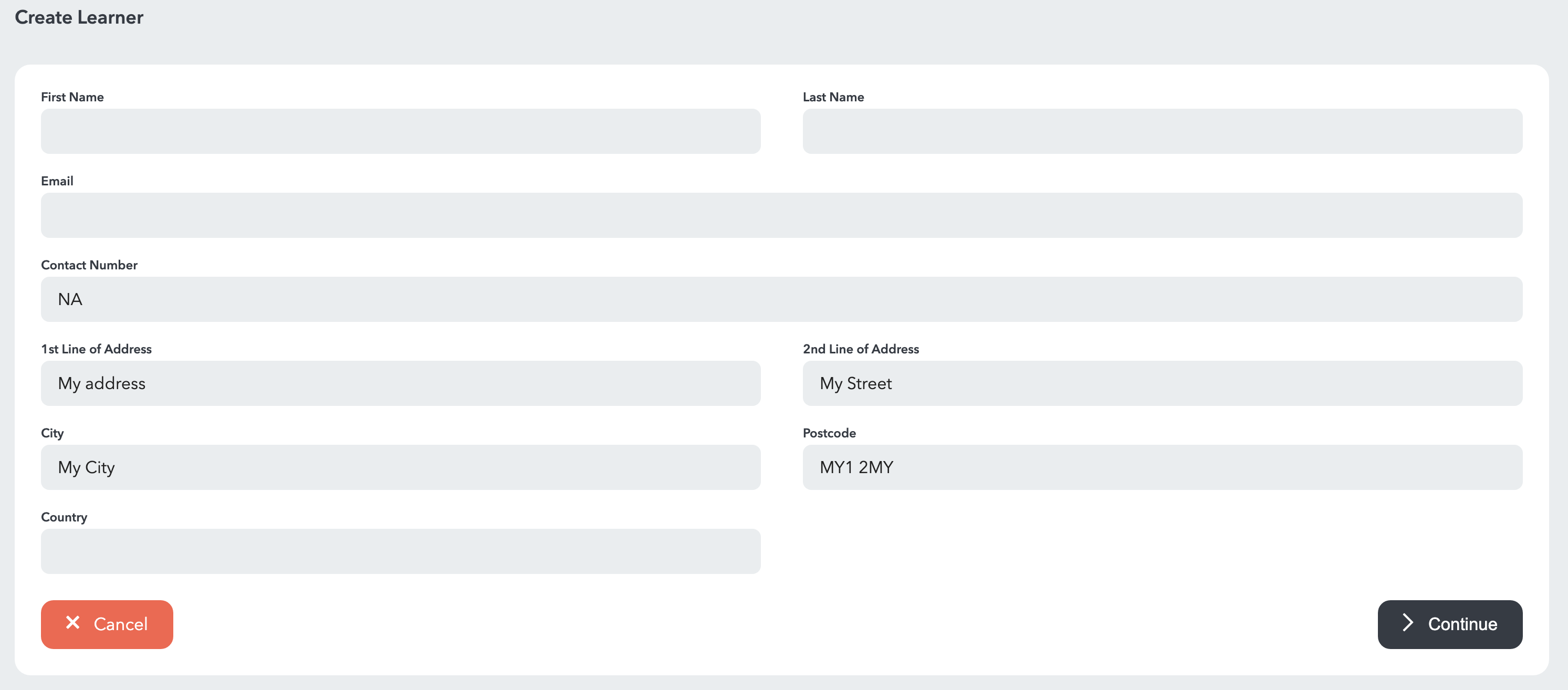
Task: Click the First Name input field
Action: 401,131
